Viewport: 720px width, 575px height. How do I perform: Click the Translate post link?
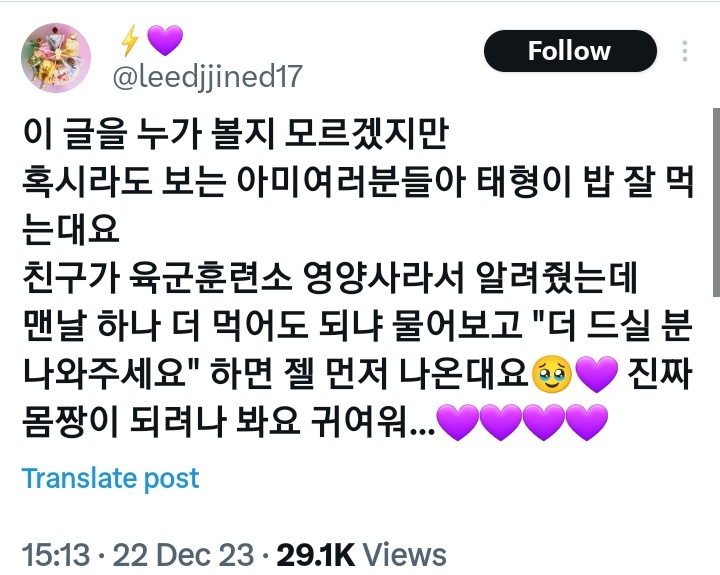[x=110, y=478]
